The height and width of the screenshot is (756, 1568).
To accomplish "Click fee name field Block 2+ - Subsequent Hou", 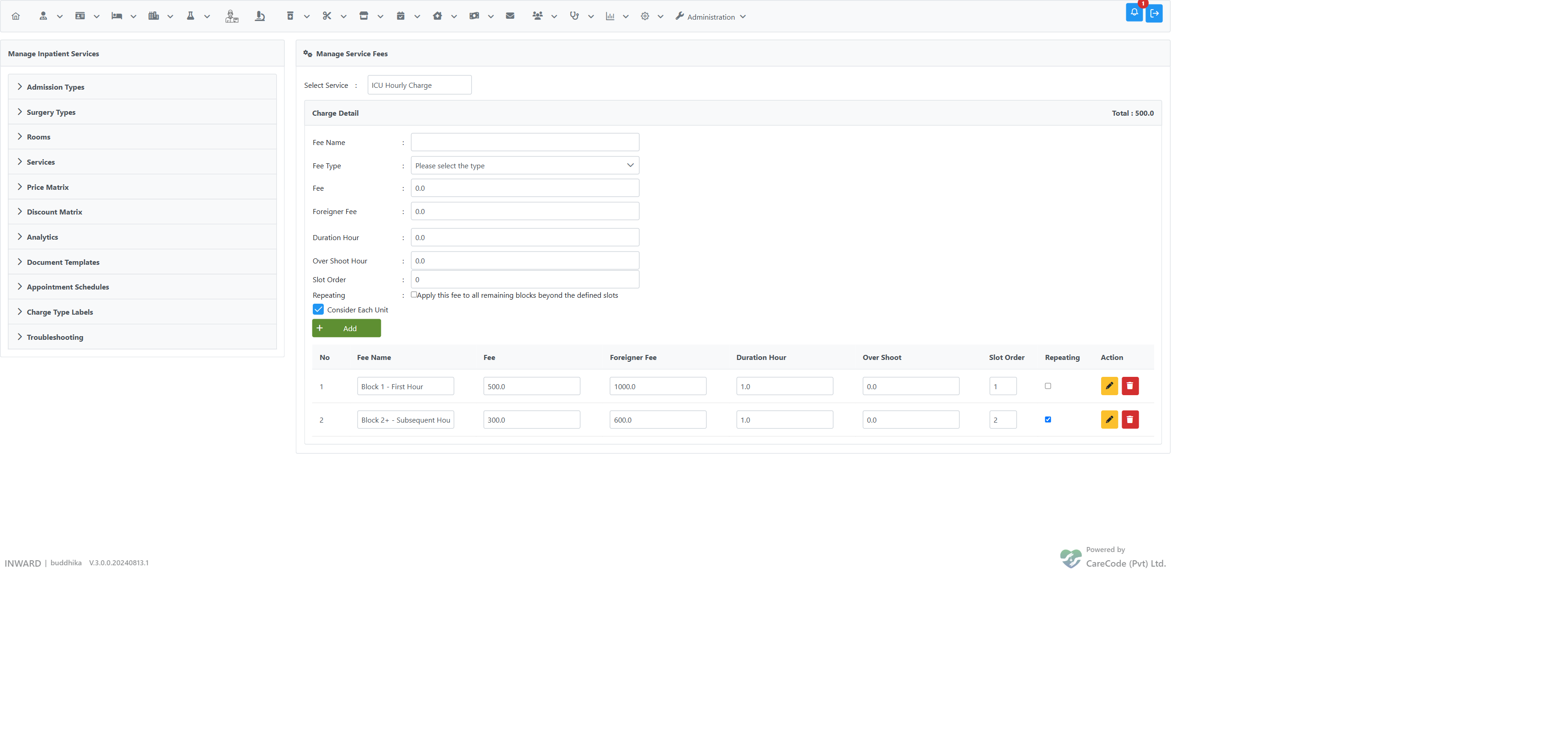I will (406, 419).
